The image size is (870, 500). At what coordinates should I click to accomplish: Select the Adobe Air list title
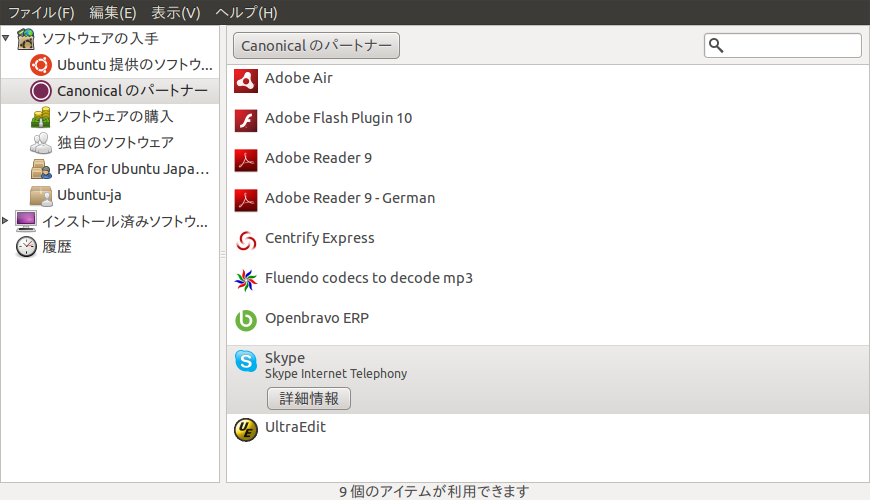click(299, 78)
